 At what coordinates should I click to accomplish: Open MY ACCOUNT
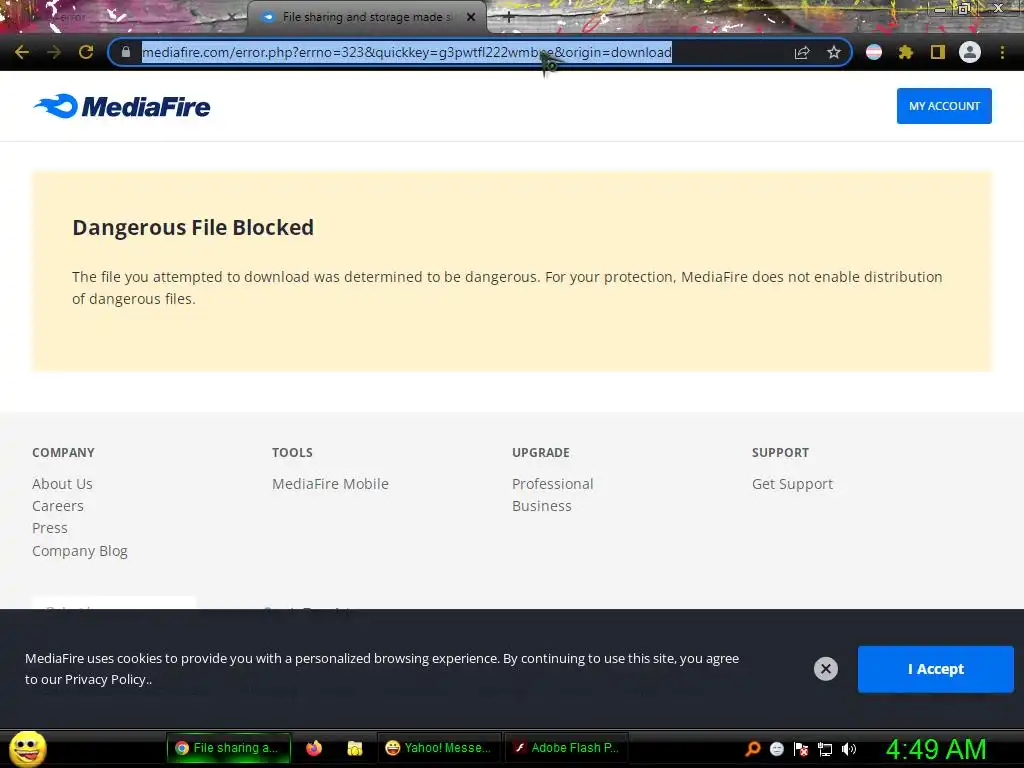[944, 106]
